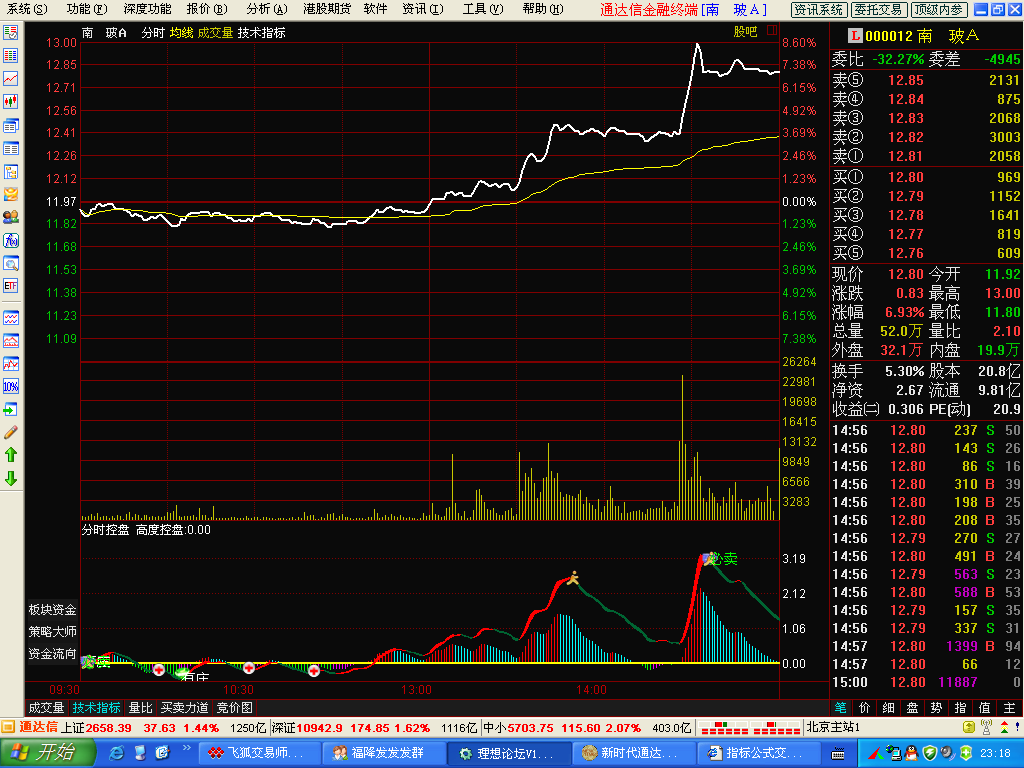This screenshot has width=1024, height=768.
Task: Click the first icon in the left toolbar
Action: (10, 32)
